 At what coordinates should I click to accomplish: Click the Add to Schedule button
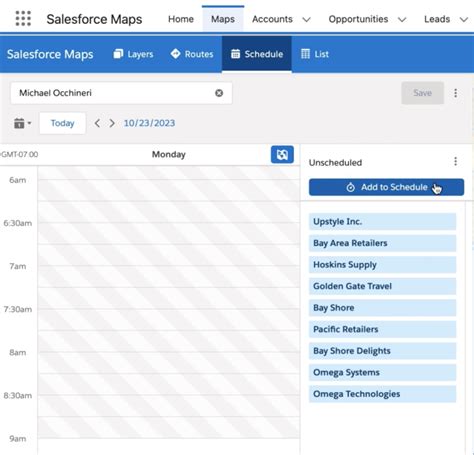point(386,187)
